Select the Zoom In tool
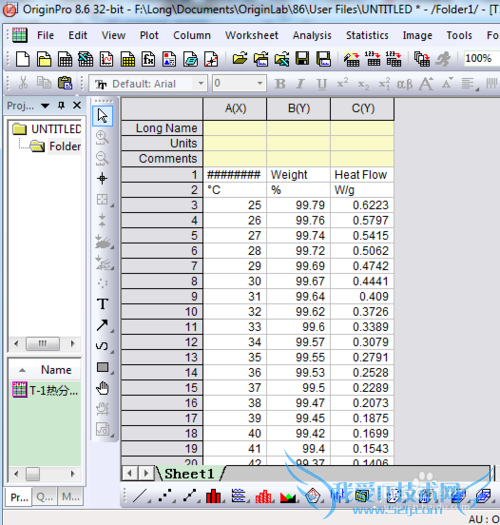 click(x=102, y=137)
